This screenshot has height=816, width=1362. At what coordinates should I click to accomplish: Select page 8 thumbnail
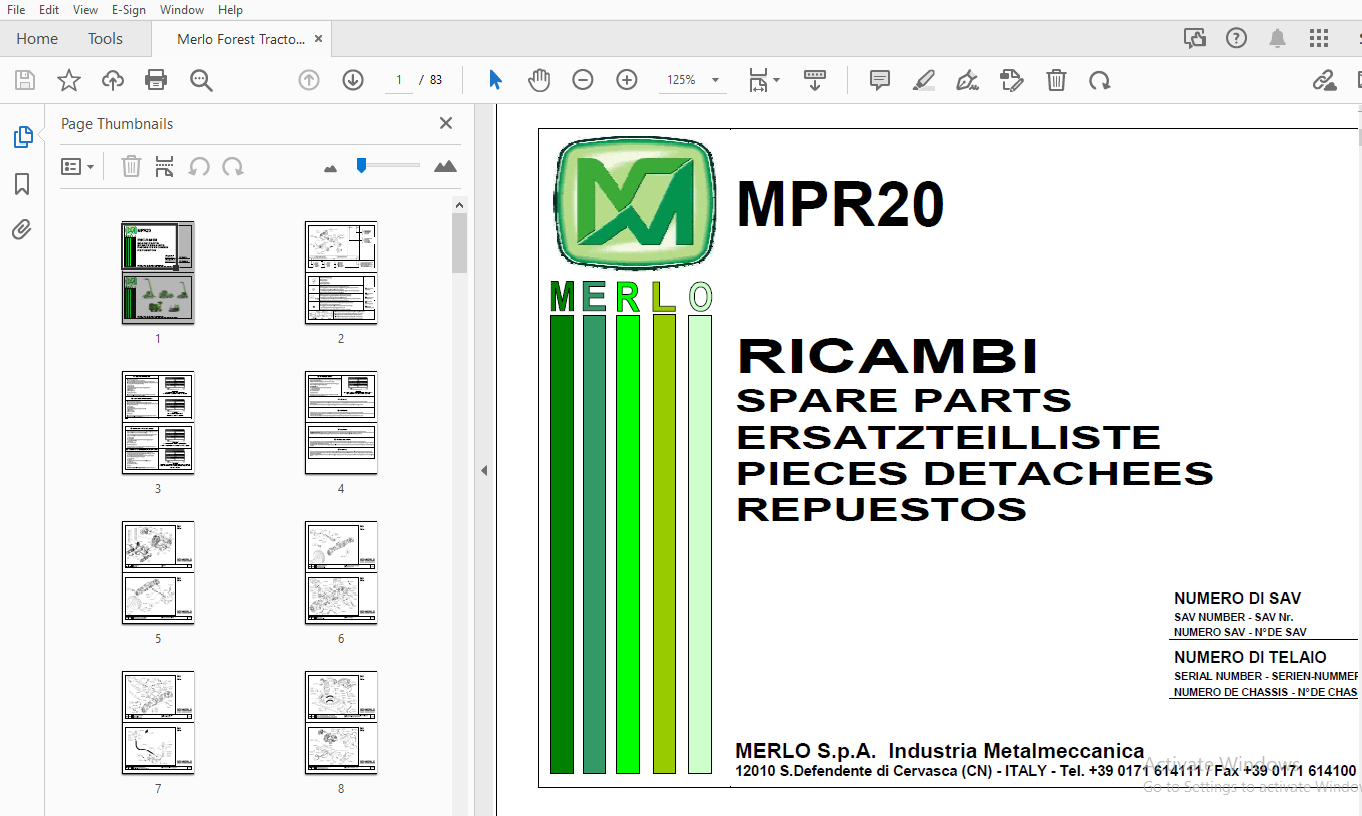(341, 722)
